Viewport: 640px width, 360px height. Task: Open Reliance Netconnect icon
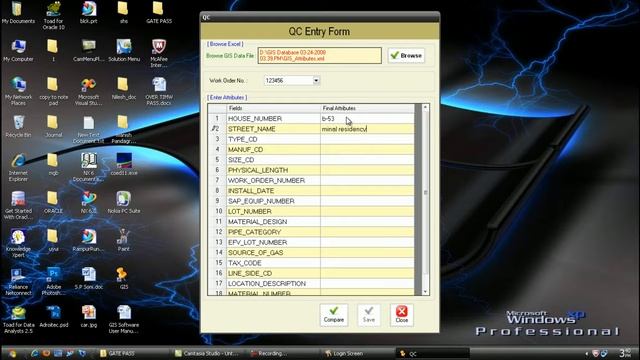coord(18,281)
